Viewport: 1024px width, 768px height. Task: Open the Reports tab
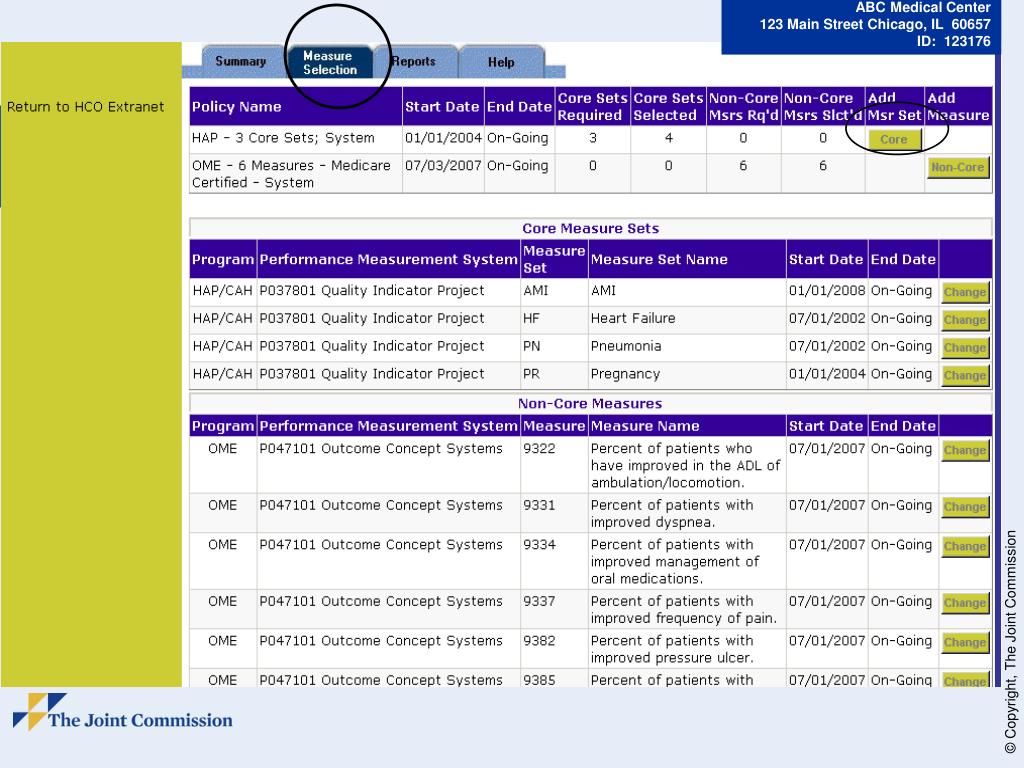[x=413, y=61]
